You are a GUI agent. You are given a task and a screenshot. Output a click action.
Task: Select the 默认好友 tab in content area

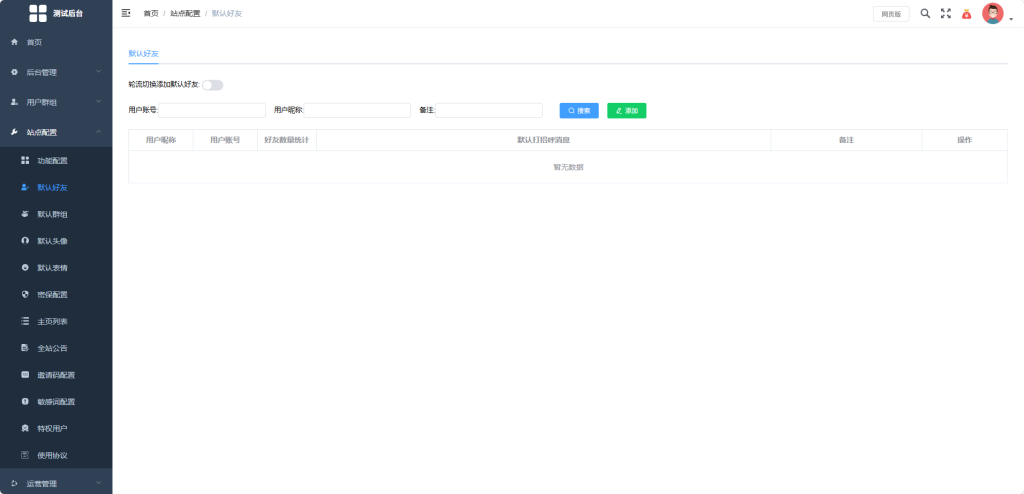[144, 54]
